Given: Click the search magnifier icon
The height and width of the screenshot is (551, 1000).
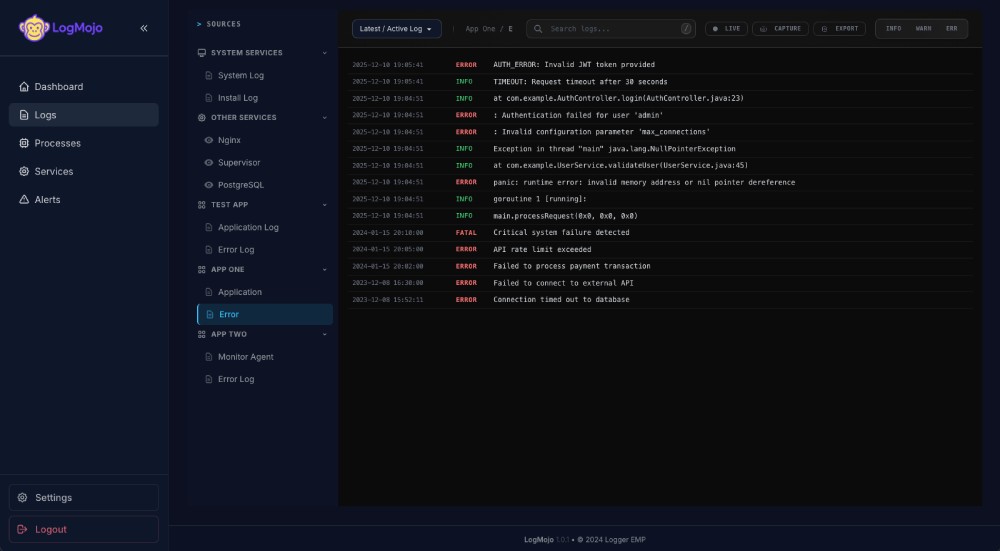Looking at the screenshot, I should click(538, 29).
